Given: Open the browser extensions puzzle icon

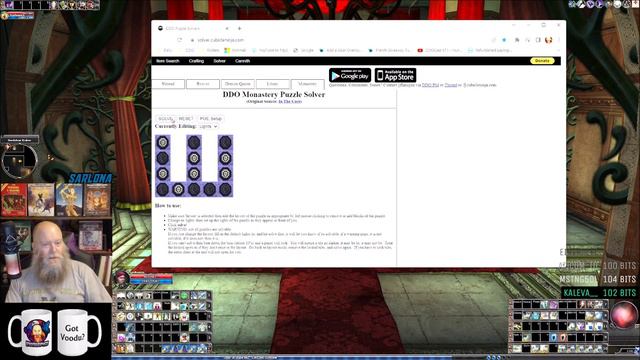Looking at the screenshot, I should [x=517, y=40].
